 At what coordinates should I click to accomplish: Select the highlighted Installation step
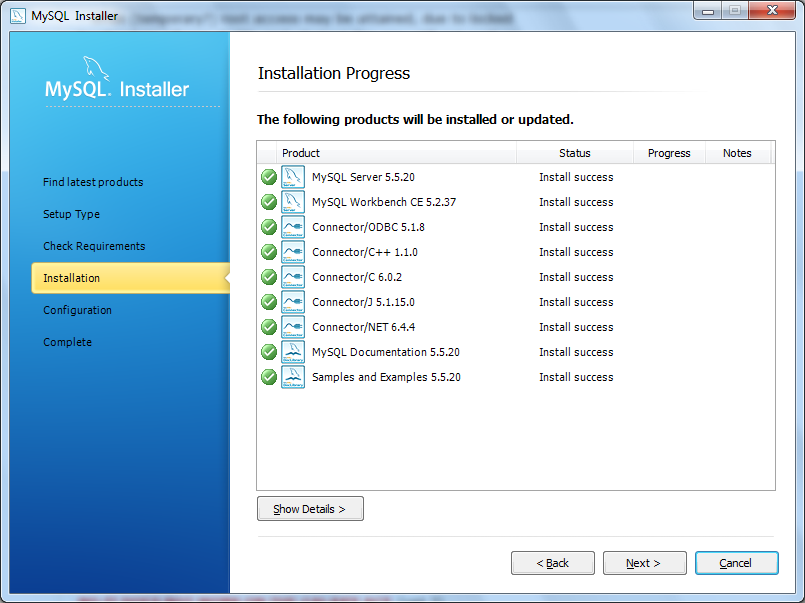130,278
